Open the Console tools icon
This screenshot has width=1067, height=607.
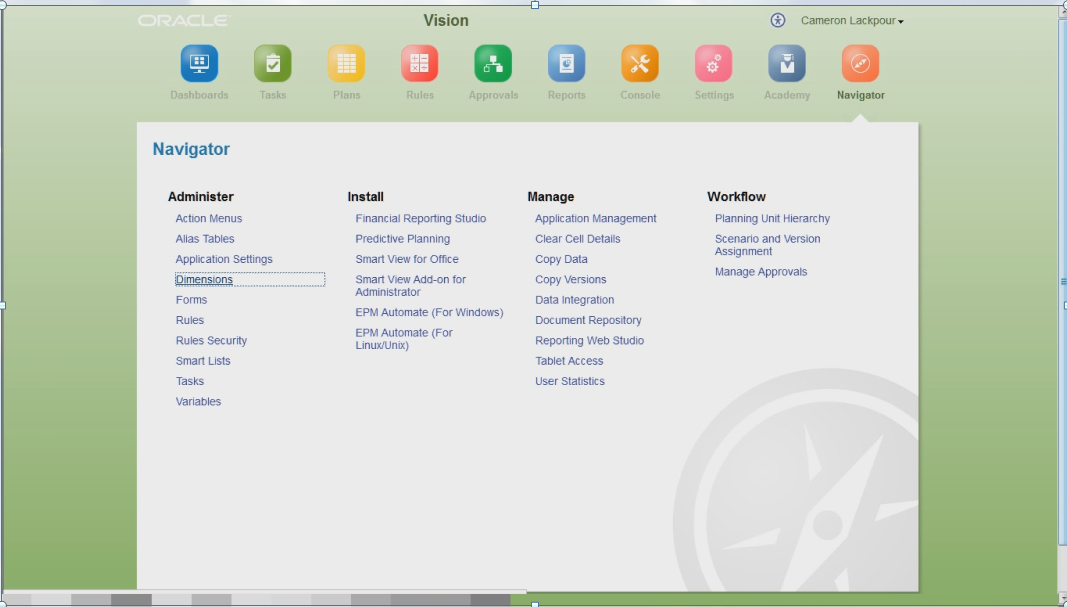tap(640, 63)
